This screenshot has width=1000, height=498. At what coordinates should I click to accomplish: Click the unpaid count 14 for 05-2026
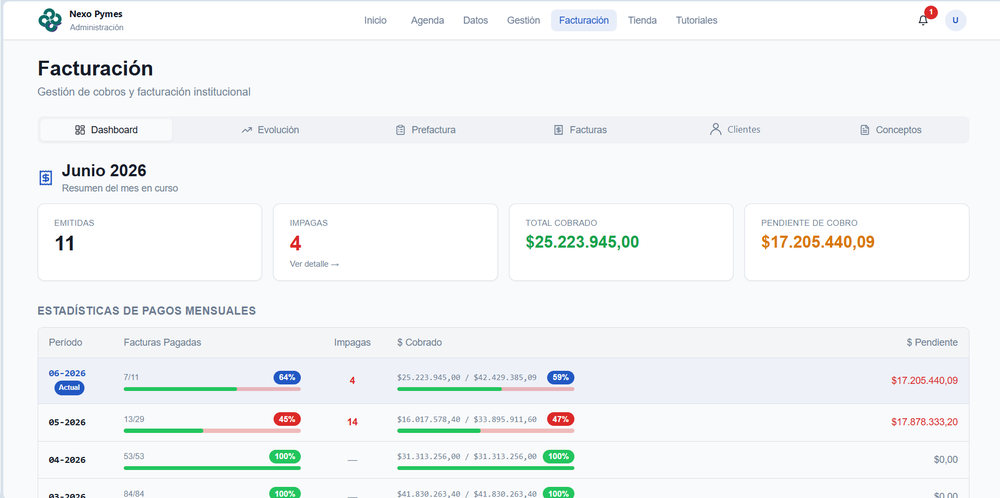pyautogui.click(x=352, y=422)
